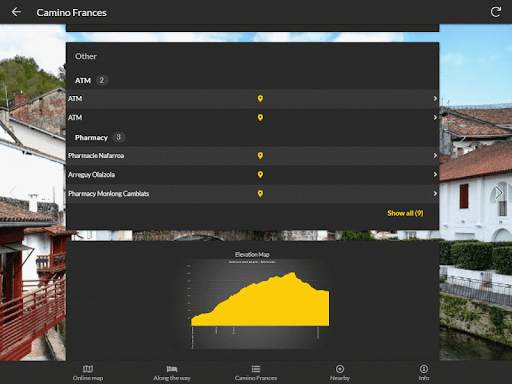The image size is (512, 384).
Task: Open the Online map tab
Action: (88, 373)
